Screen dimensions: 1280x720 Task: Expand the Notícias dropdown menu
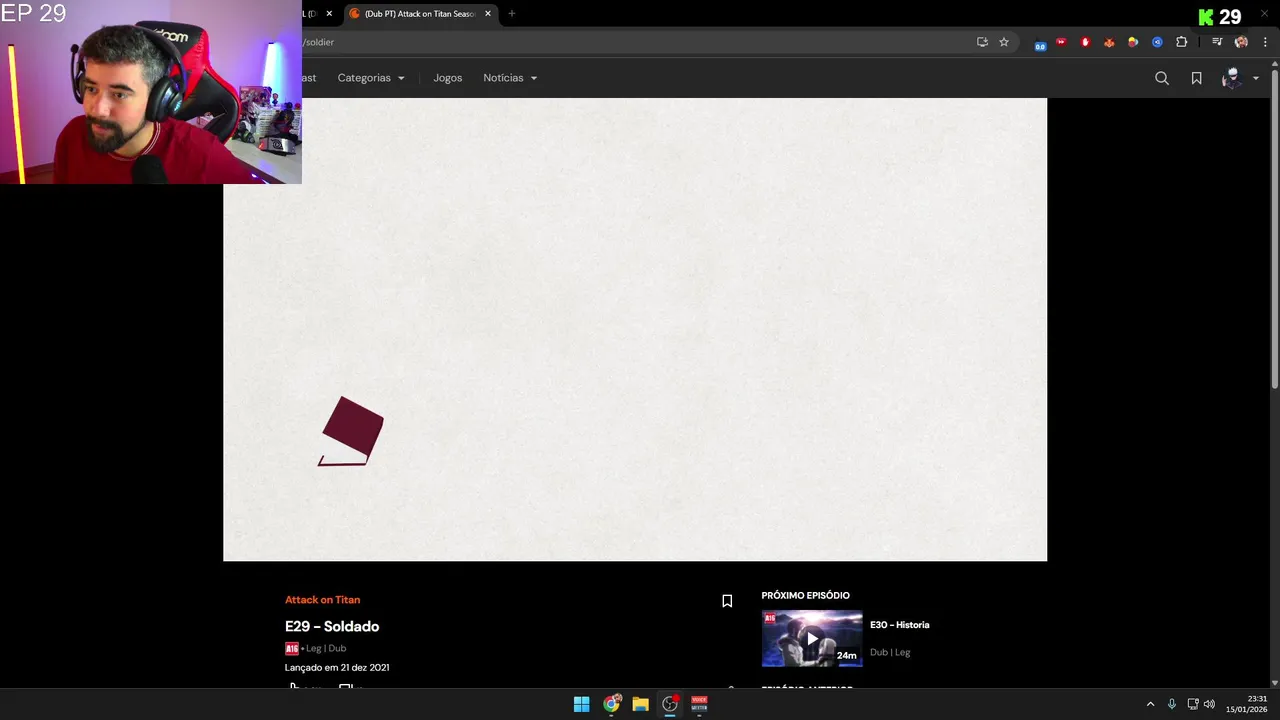510,78
